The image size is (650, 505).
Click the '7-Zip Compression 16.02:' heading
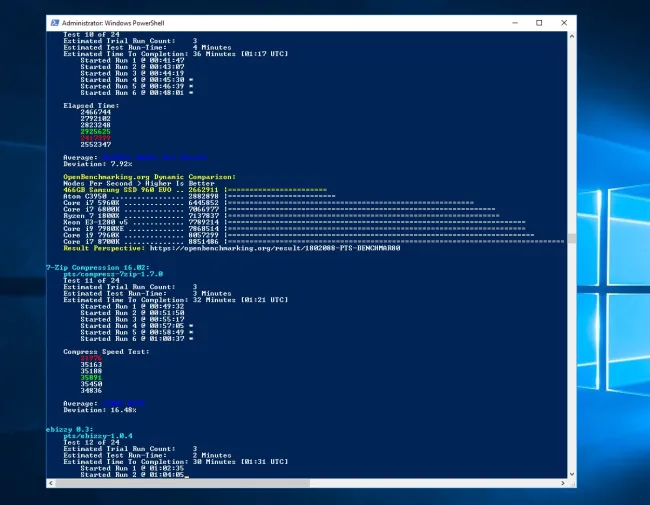98,267
